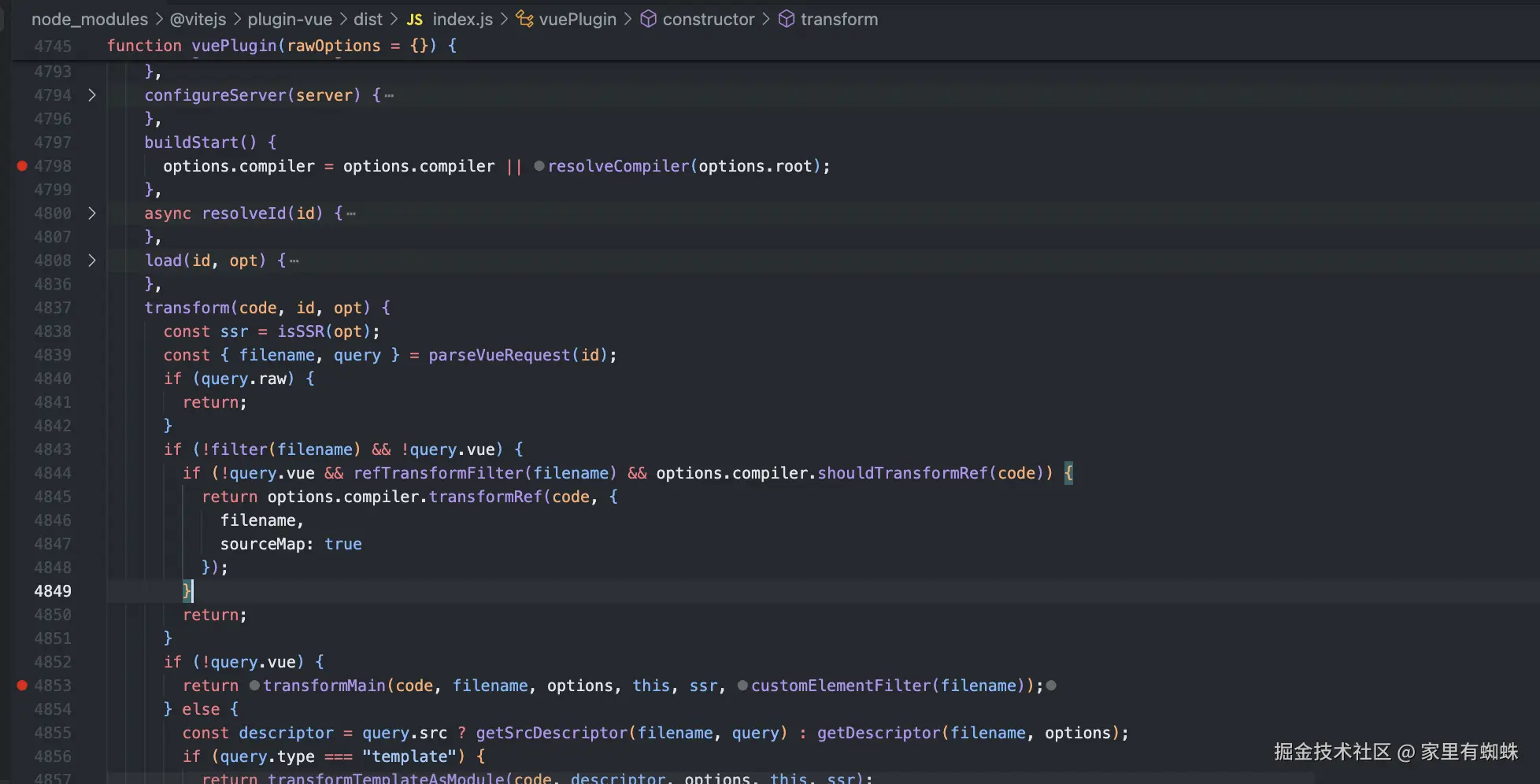Click line number 4837 in the gutter
Screen dimensions: 1540x784
coord(53,308)
